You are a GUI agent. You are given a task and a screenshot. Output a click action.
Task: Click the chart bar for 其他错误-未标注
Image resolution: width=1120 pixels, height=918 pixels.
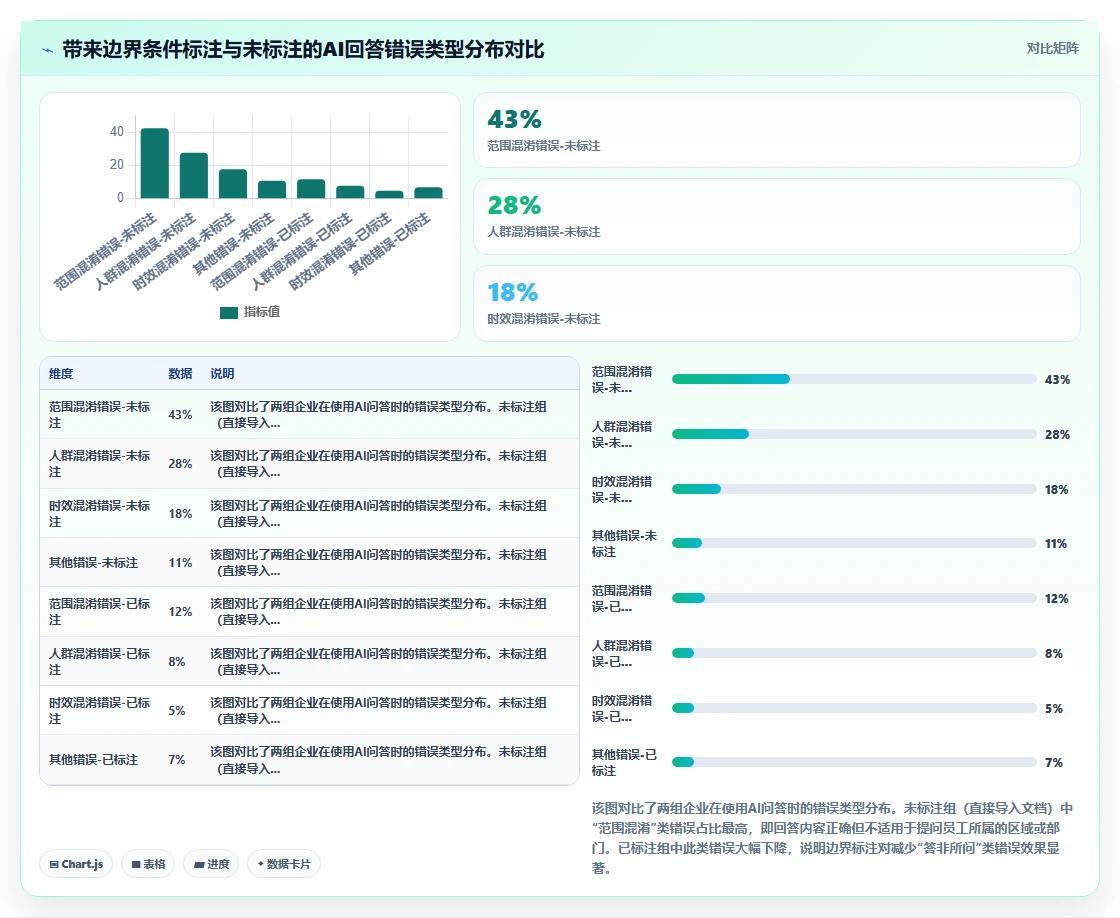(272, 189)
